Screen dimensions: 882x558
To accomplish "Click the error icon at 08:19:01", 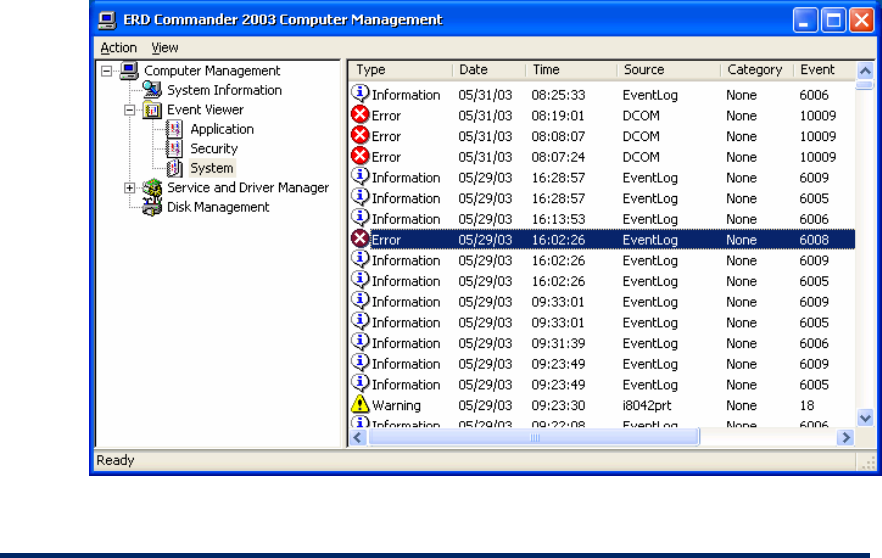I will click(x=360, y=115).
